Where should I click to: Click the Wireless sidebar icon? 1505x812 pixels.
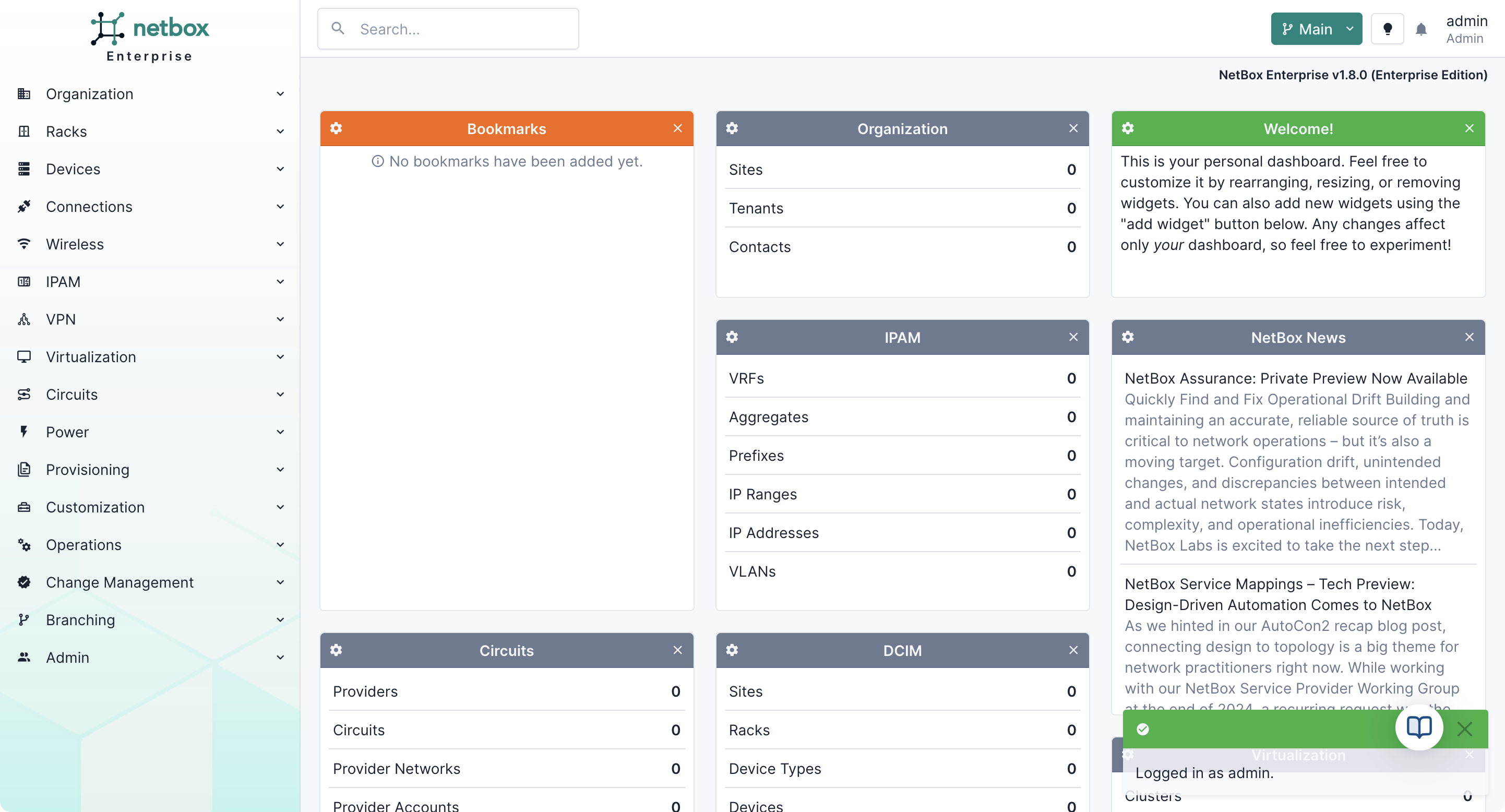(x=24, y=244)
